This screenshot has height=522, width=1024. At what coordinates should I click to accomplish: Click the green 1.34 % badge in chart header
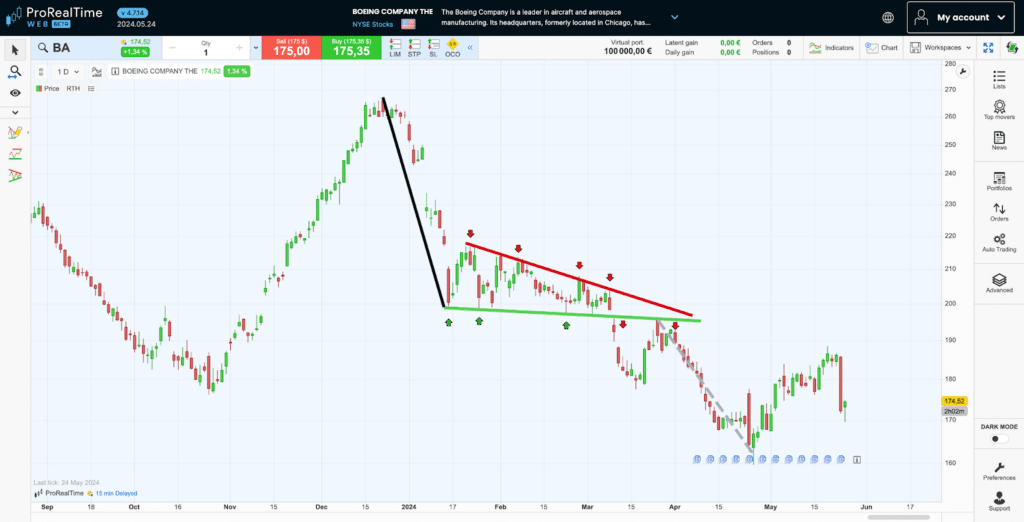coord(236,71)
